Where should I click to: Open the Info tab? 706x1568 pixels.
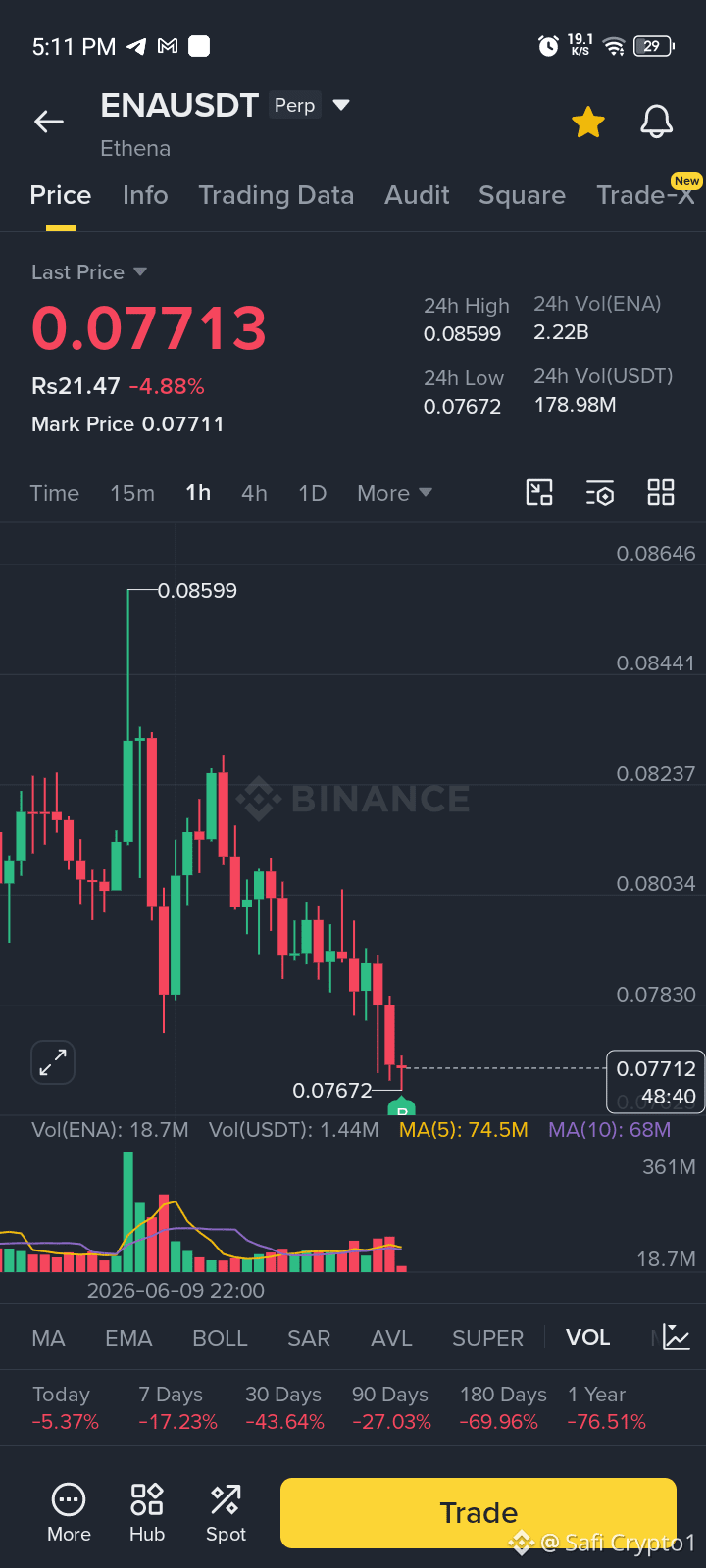pyautogui.click(x=145, y=195)
